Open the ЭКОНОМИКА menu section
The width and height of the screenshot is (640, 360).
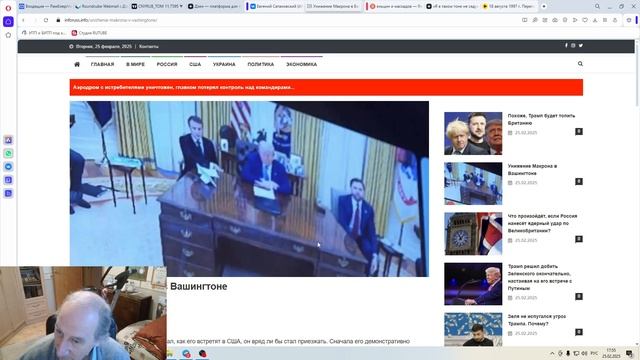click(x=301, y=64)
